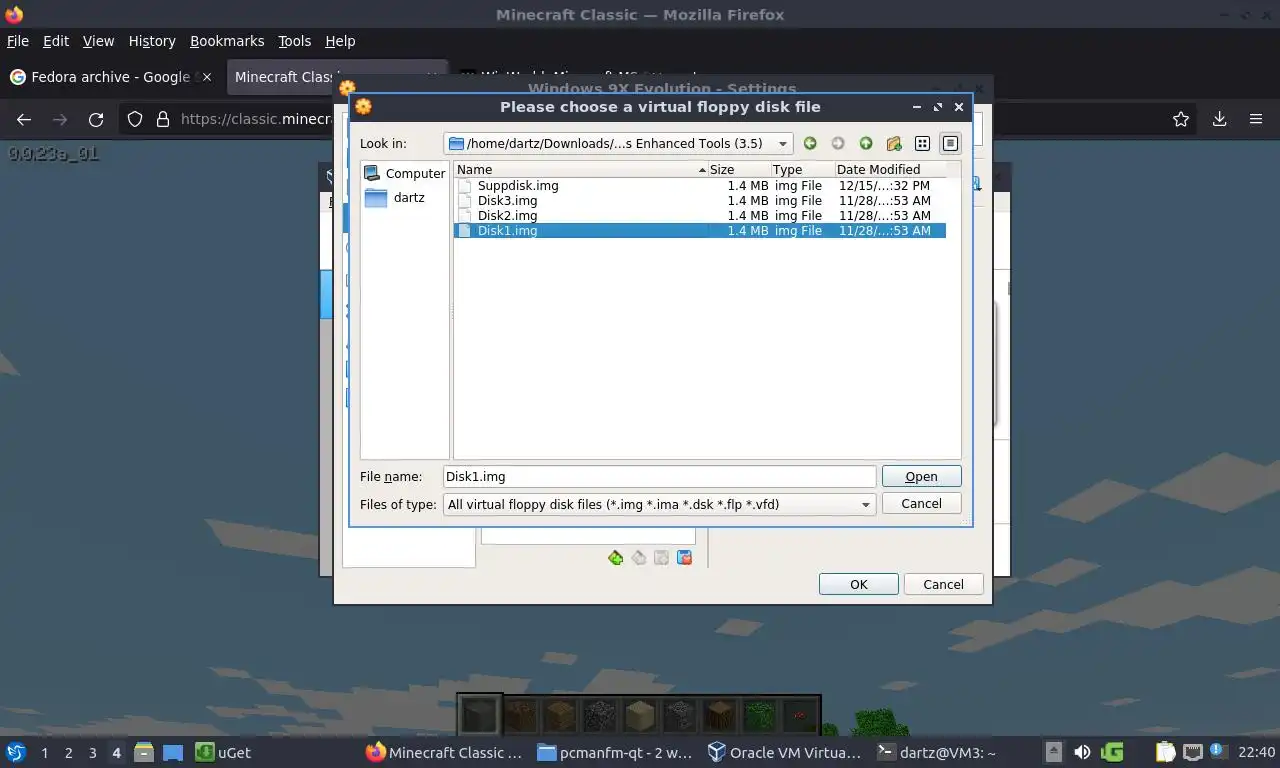The image size is (1280, 768).
Task: Open the Look in path dropdown
Action: click(x=618, y=143)
